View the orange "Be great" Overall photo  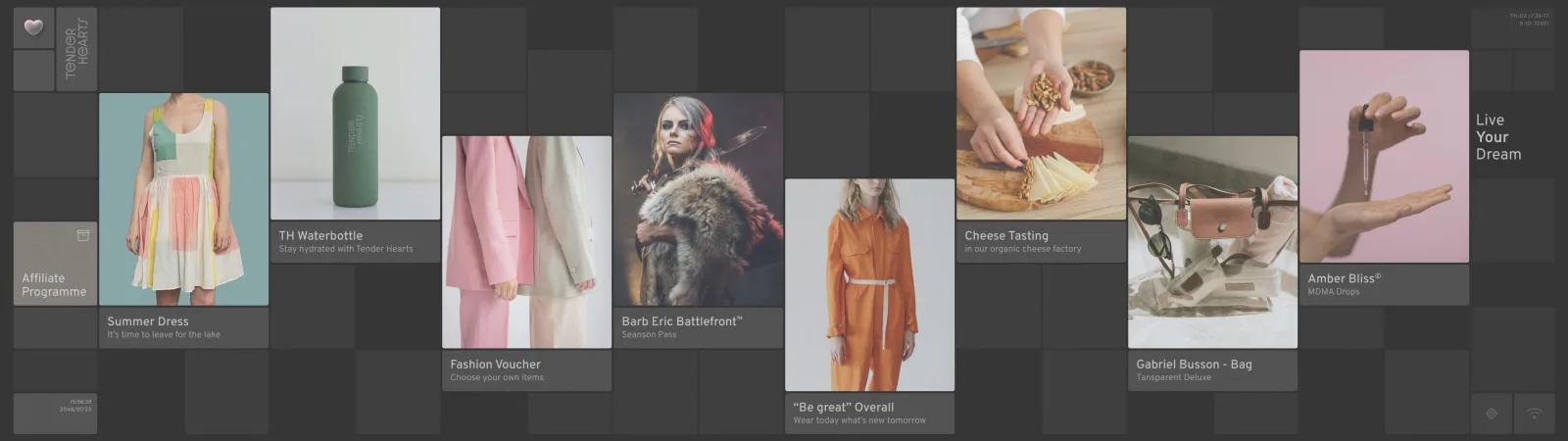869,284
